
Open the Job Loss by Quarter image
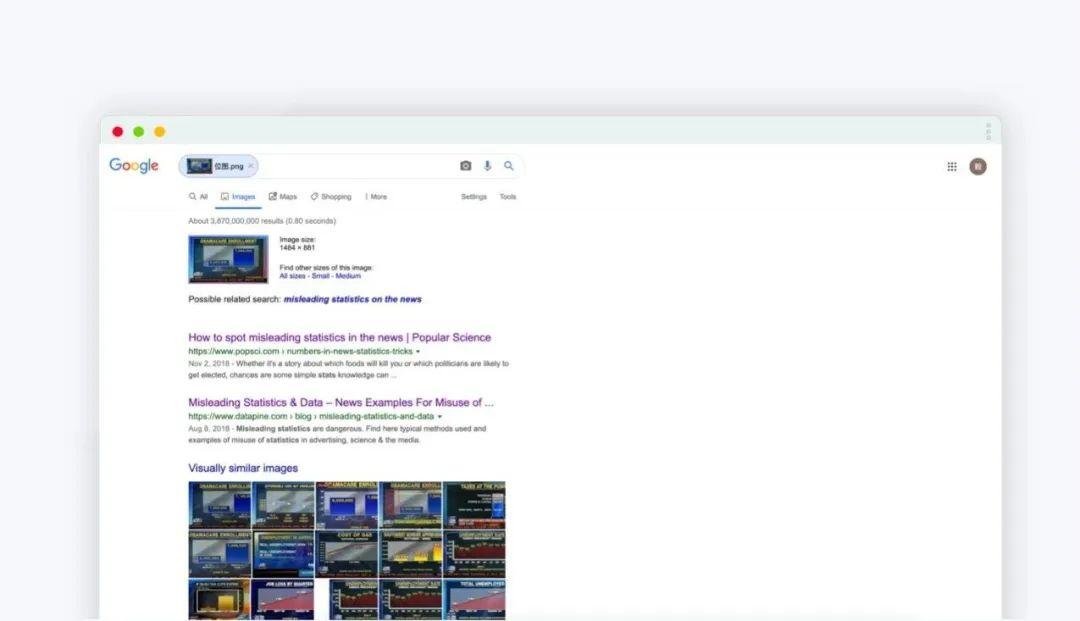282,600
